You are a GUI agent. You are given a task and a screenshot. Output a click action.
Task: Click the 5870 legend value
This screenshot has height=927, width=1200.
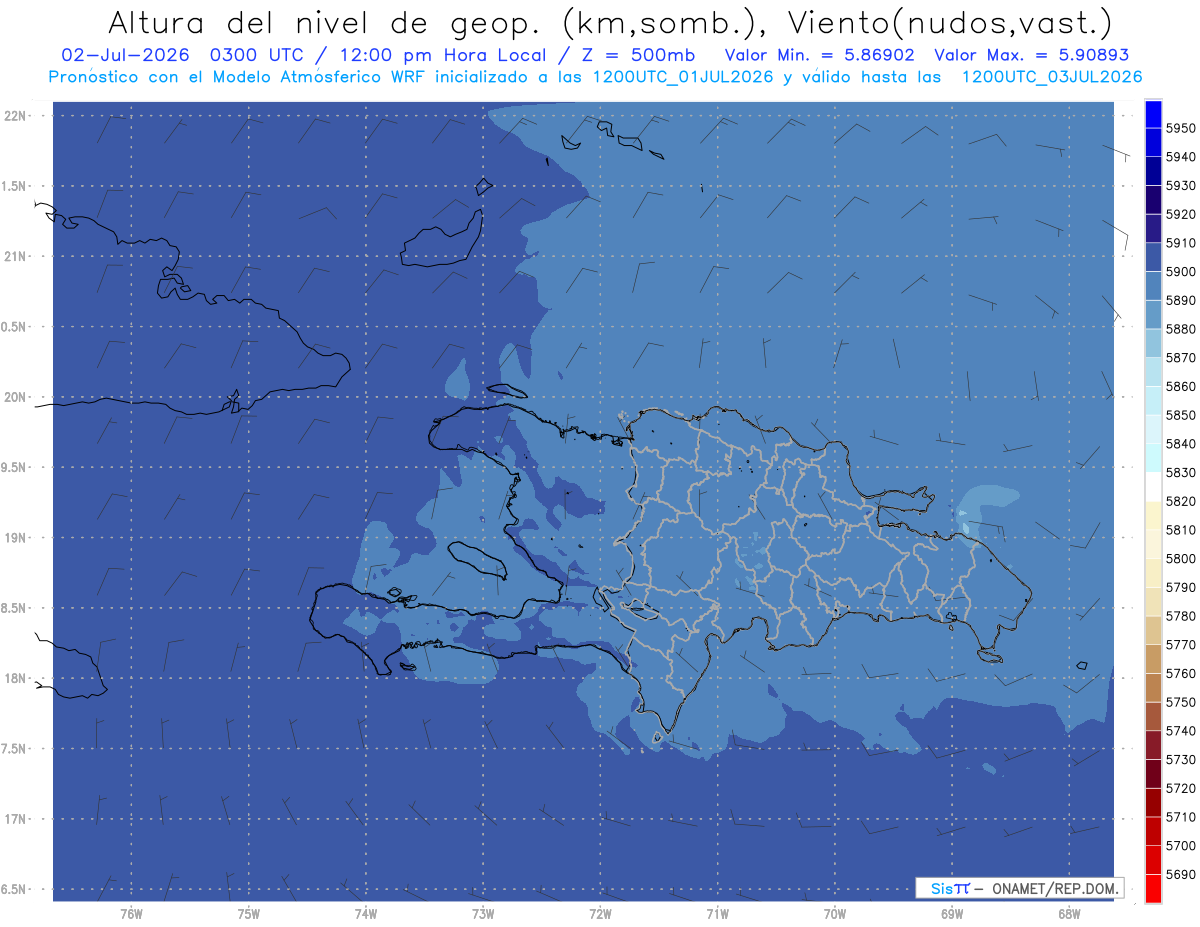pyautogui.click(x=1180, y=358)
